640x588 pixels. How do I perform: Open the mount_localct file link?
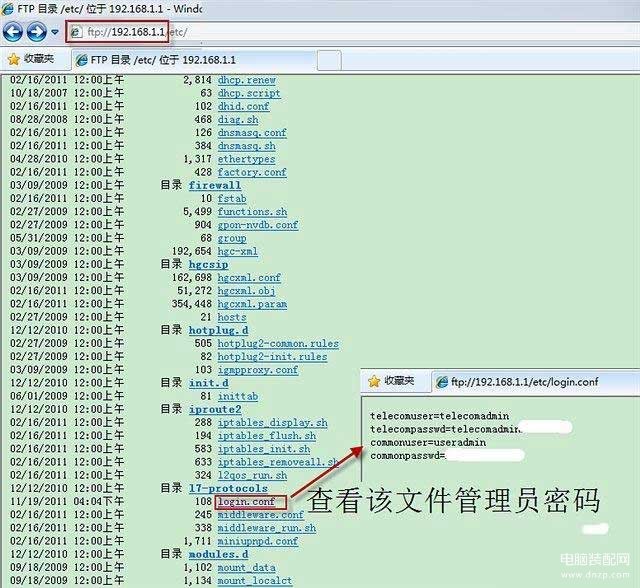click(x=255, y=580)
